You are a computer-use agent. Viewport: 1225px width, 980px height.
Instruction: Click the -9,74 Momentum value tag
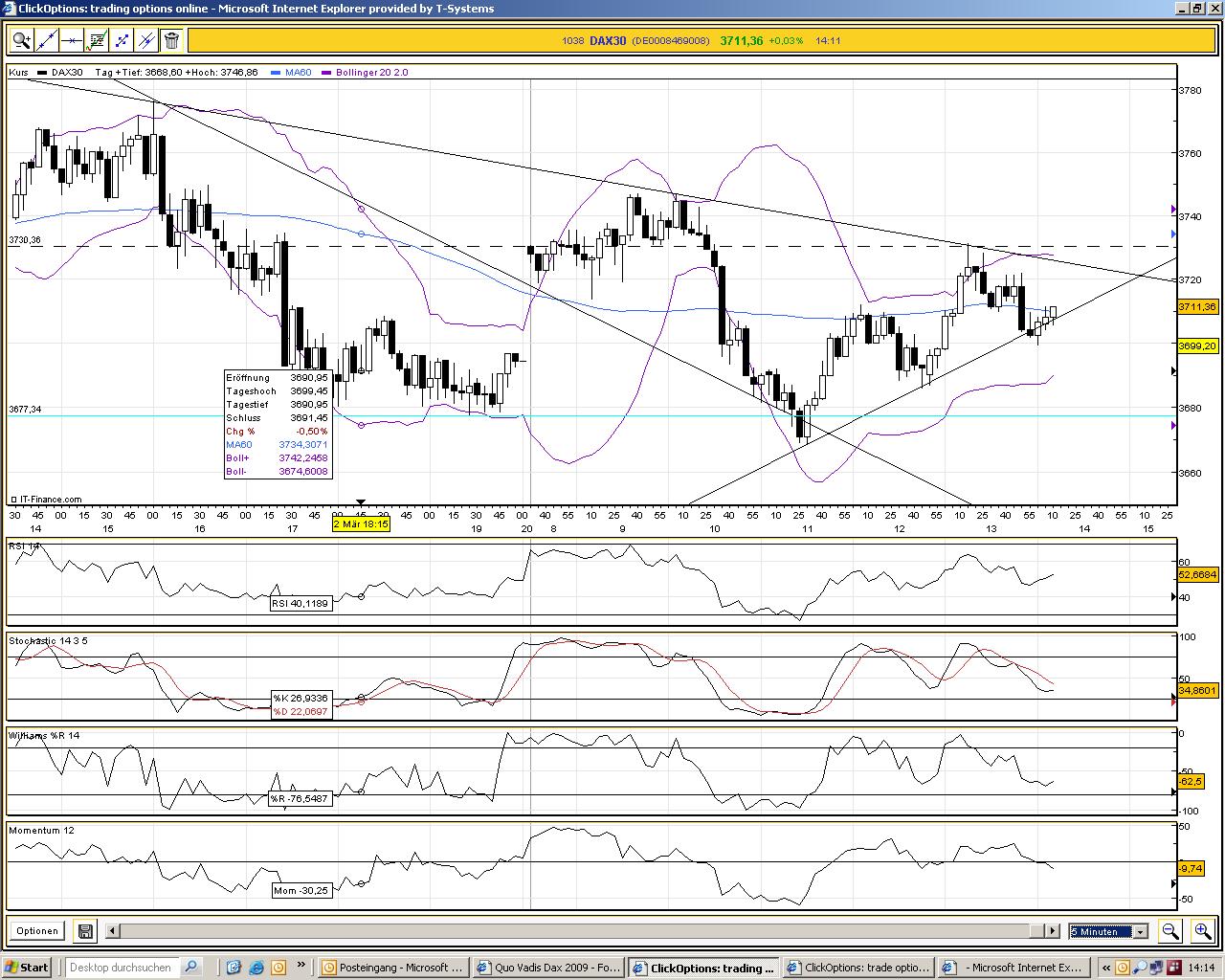tap(1191, 868)
